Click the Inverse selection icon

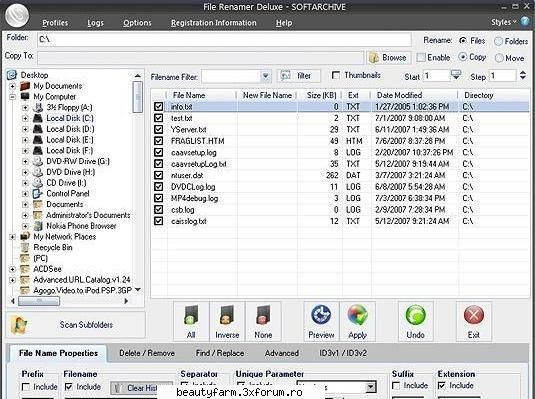pyautogui.click(x=227, y=315)
